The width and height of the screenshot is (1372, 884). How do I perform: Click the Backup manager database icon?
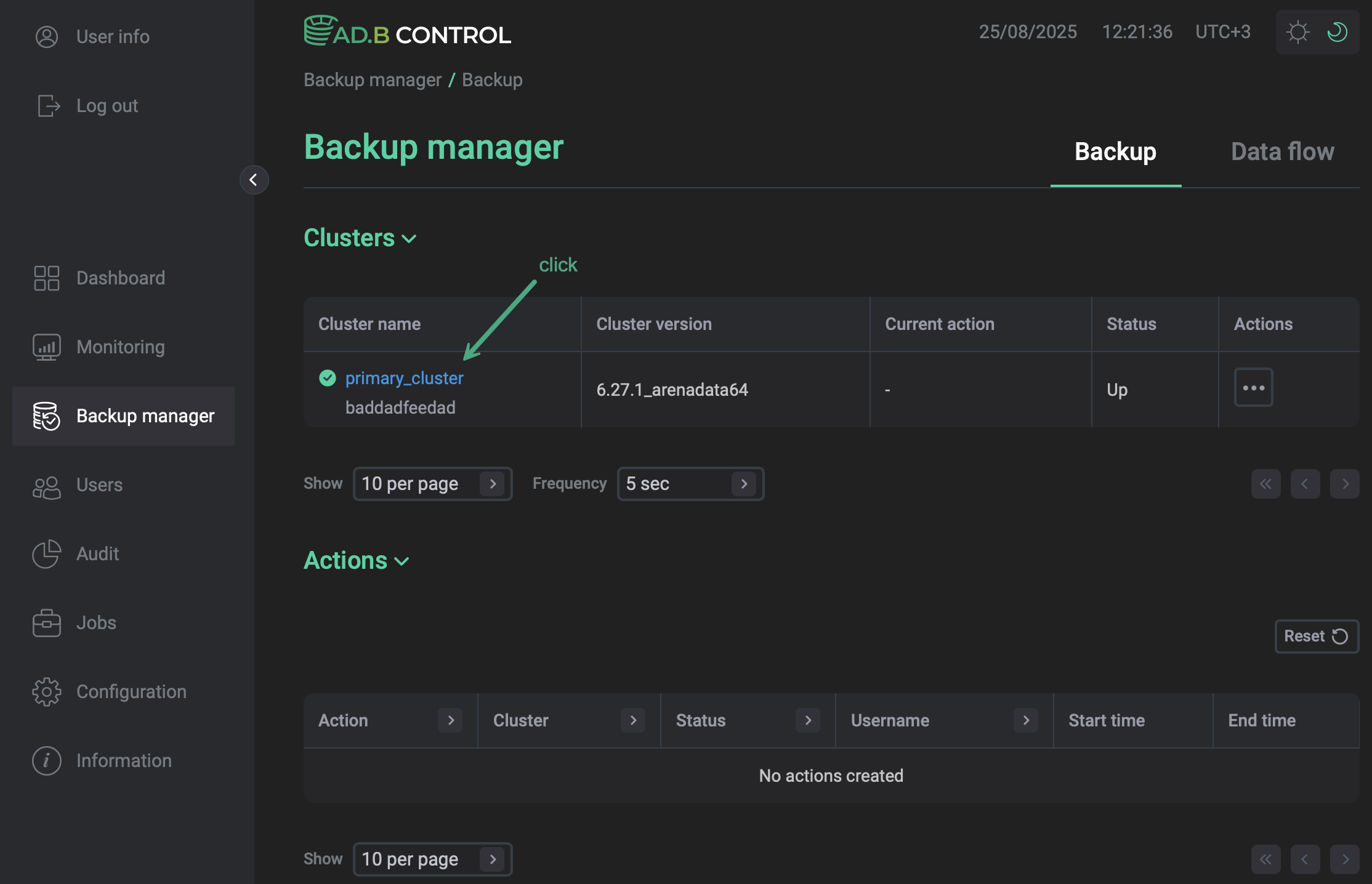click(x=46, y=416)
